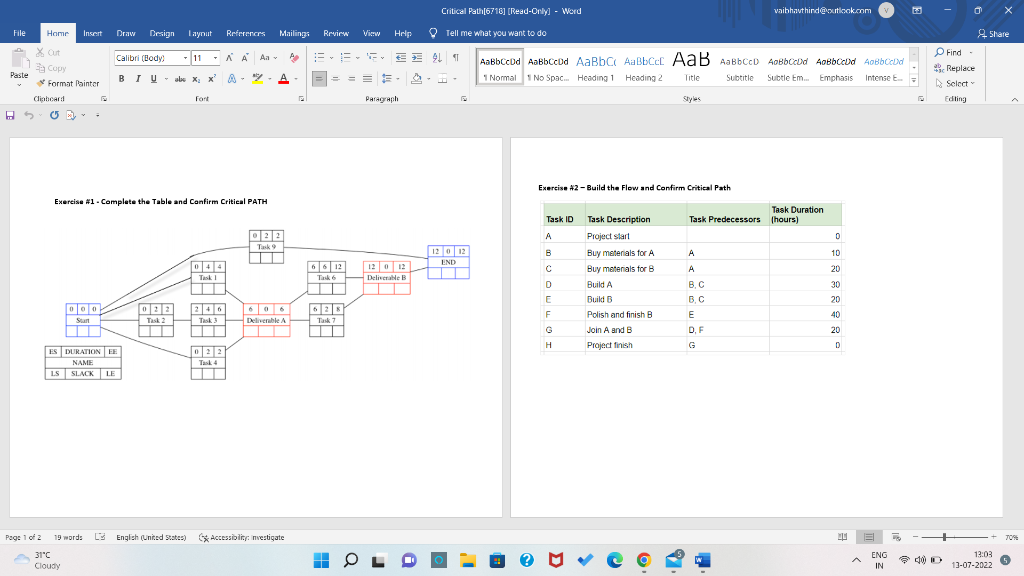Switch to the Insert ribbon tab
The image size is (1024, 576).
91,33
